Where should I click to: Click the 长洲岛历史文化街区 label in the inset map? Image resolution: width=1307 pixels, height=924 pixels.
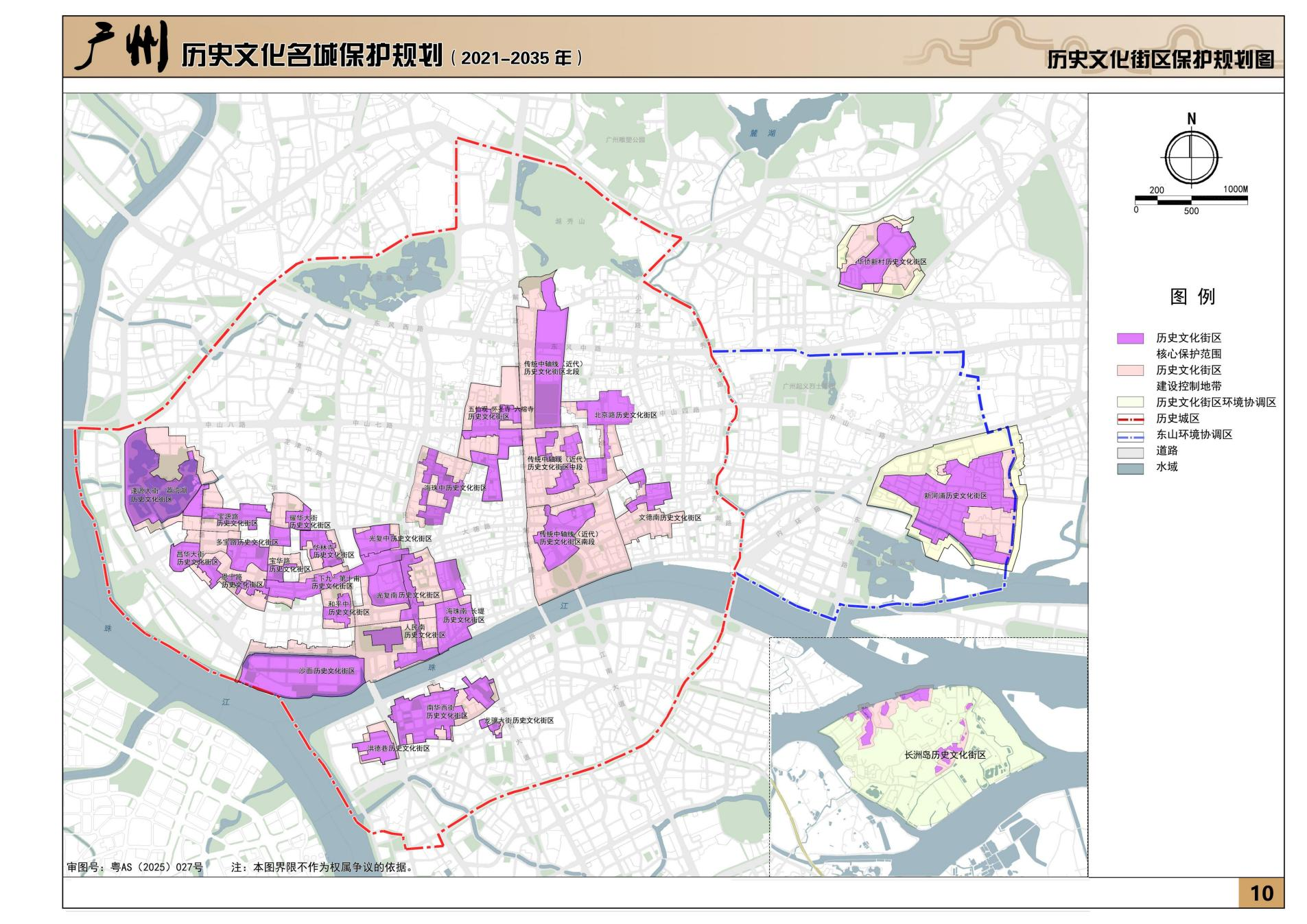pyautogui.click(x=945, y=755)
